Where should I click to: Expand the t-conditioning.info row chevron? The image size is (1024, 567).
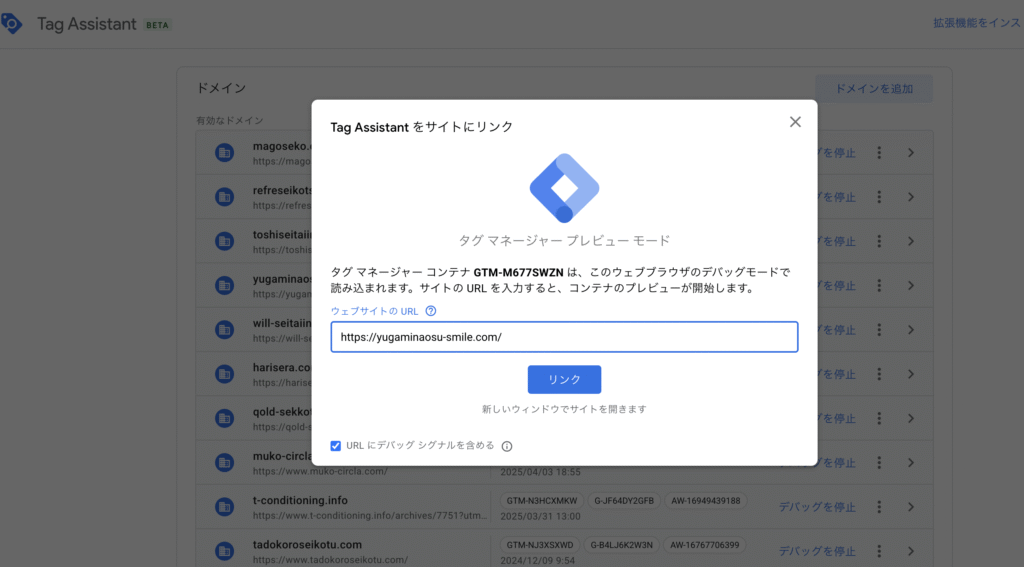coord(911,506)
